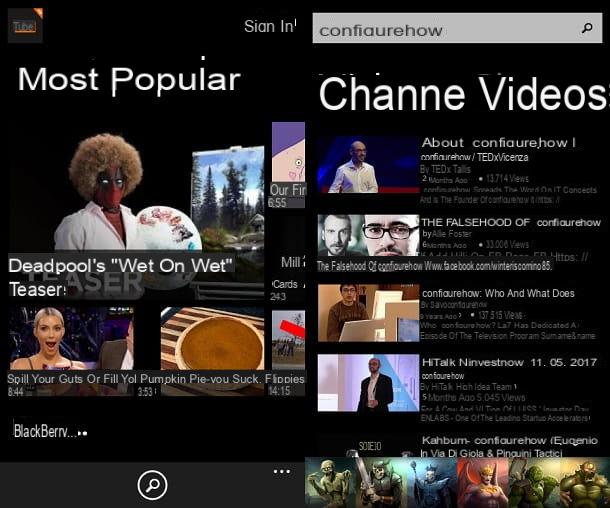Open the three-dot more options menu
This screenshot has width=610, height=508.
click(282, 472)
